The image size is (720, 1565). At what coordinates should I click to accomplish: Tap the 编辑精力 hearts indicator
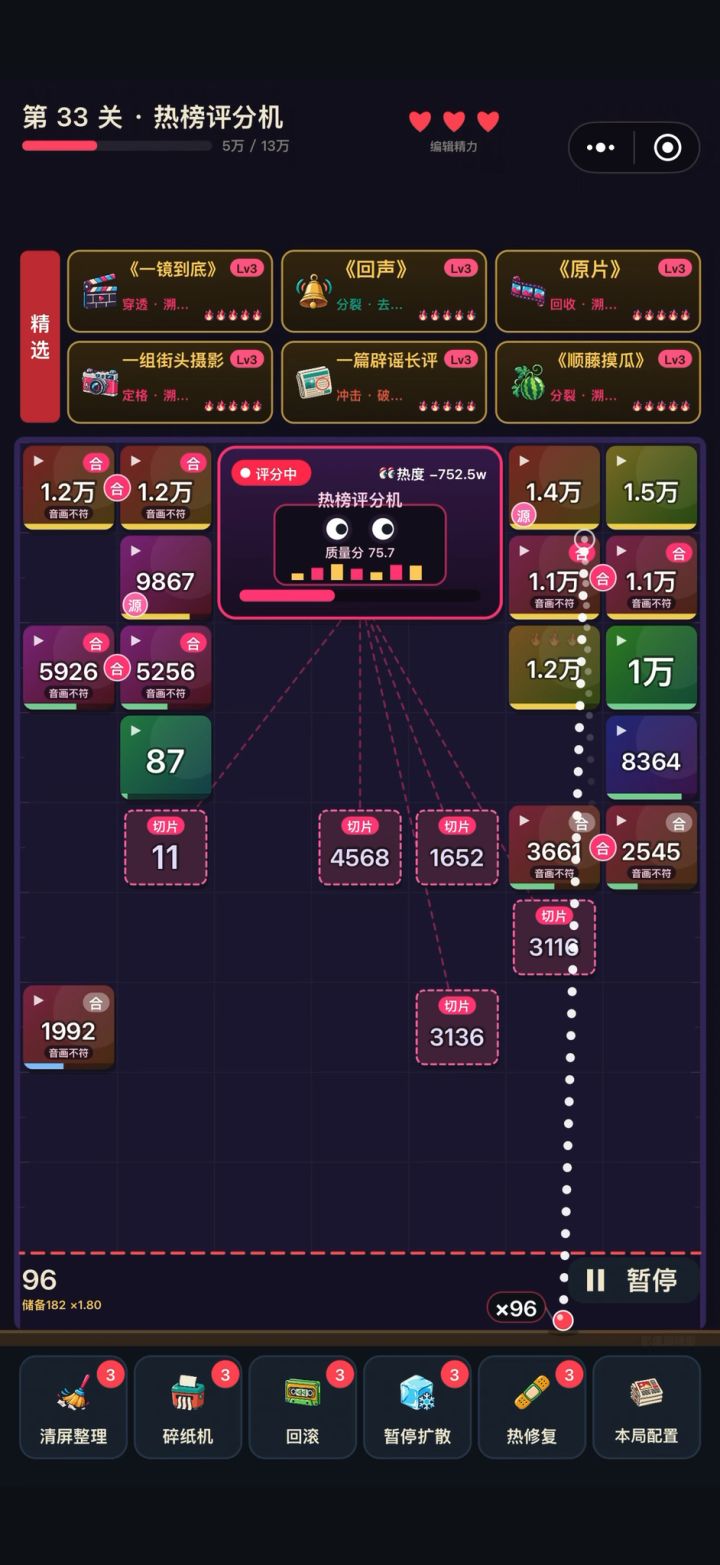point(454,130)
